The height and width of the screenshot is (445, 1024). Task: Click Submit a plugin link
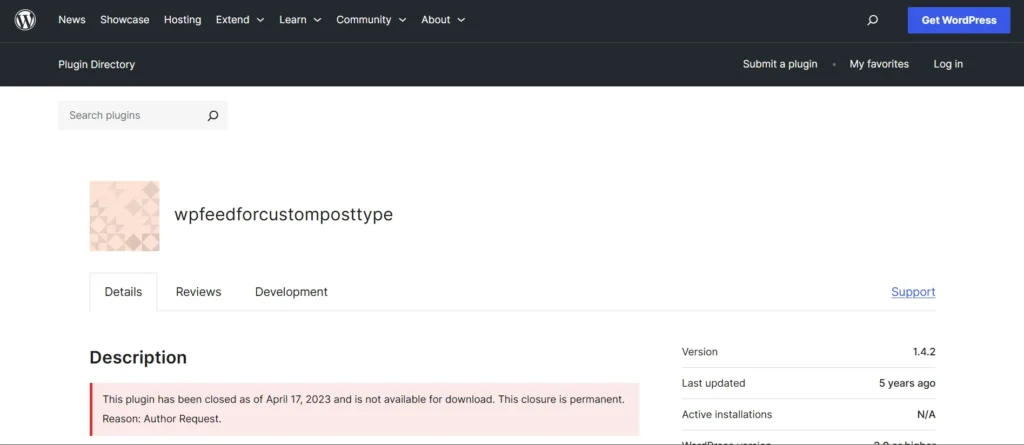(x=780, y=64)
